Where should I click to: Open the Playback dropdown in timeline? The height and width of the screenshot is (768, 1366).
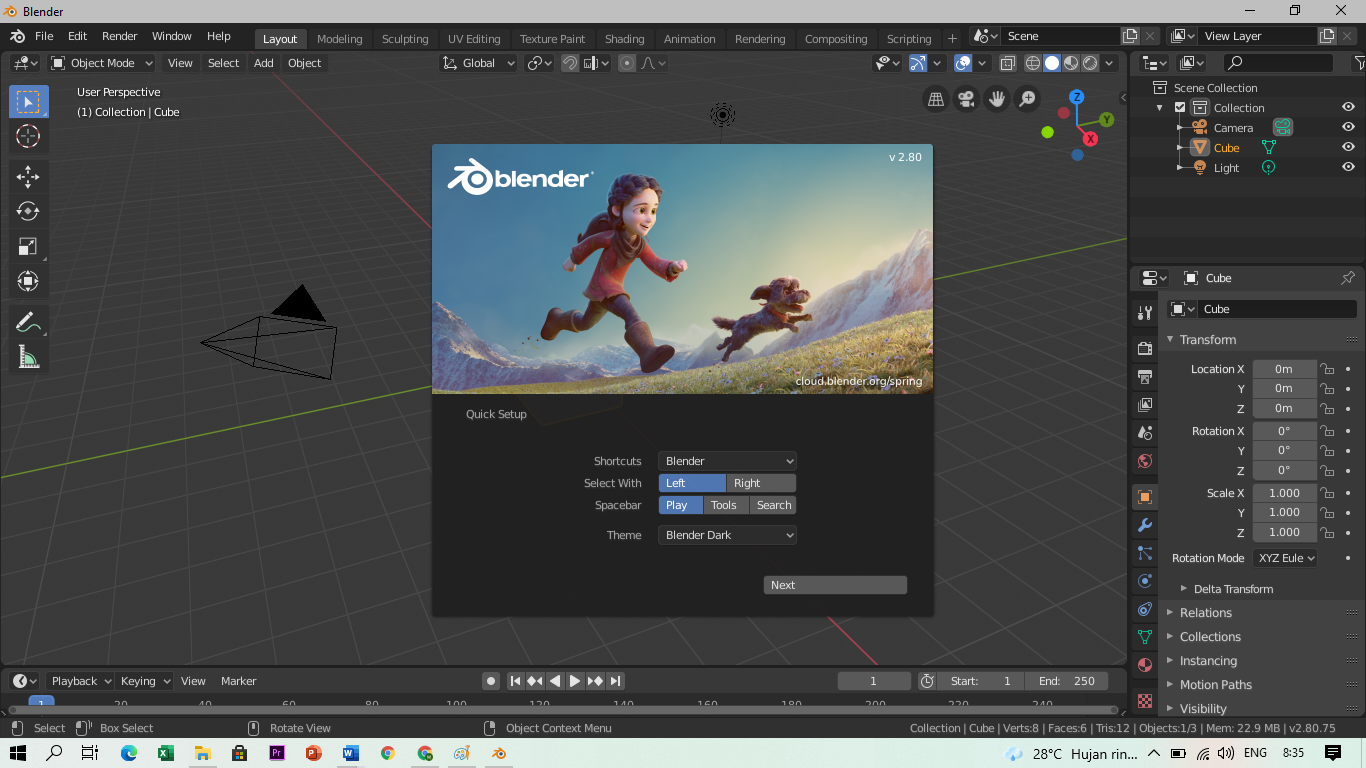click(79, 681)
